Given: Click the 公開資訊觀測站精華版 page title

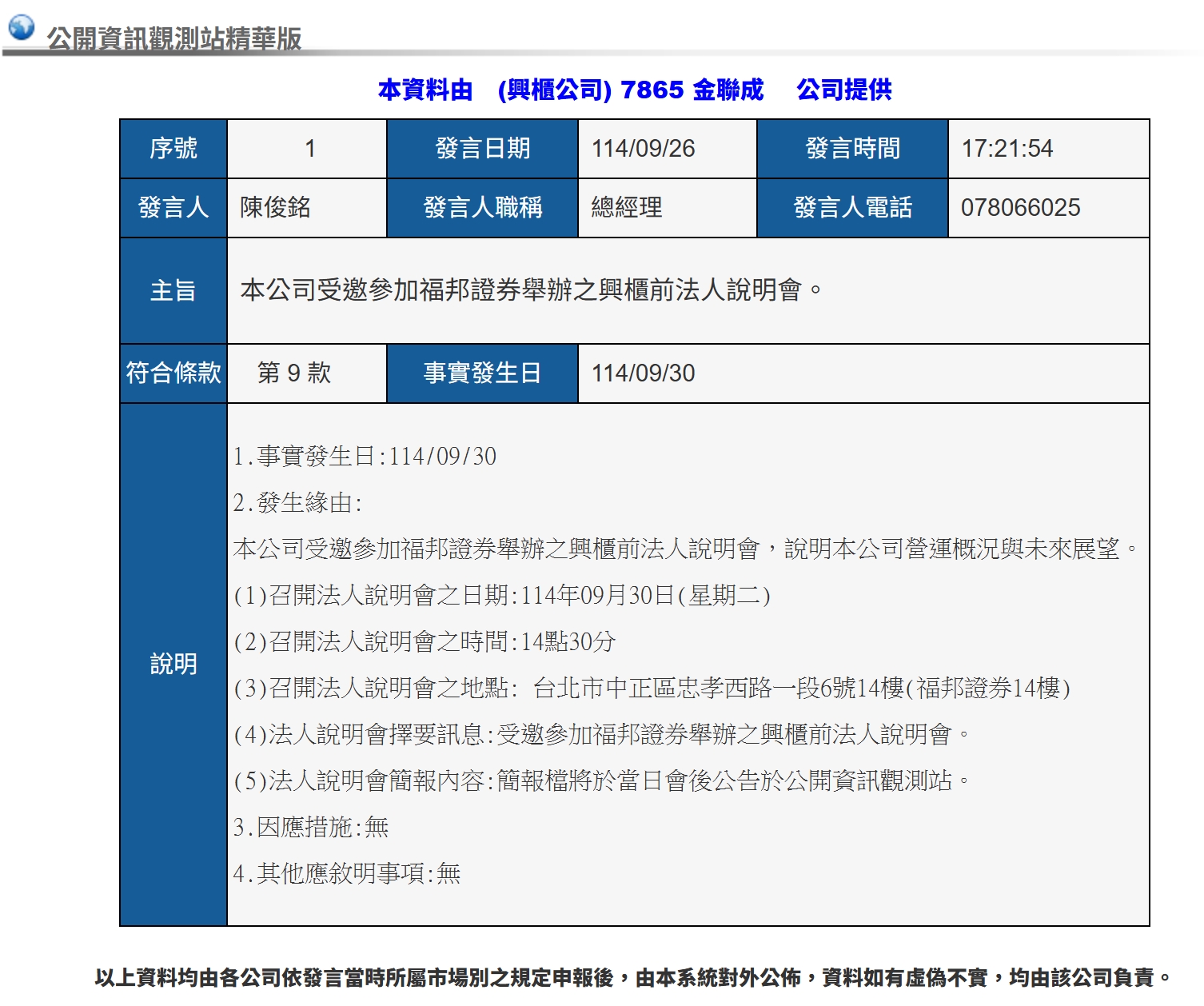Looking at the screenshot, I should point(173,38).
